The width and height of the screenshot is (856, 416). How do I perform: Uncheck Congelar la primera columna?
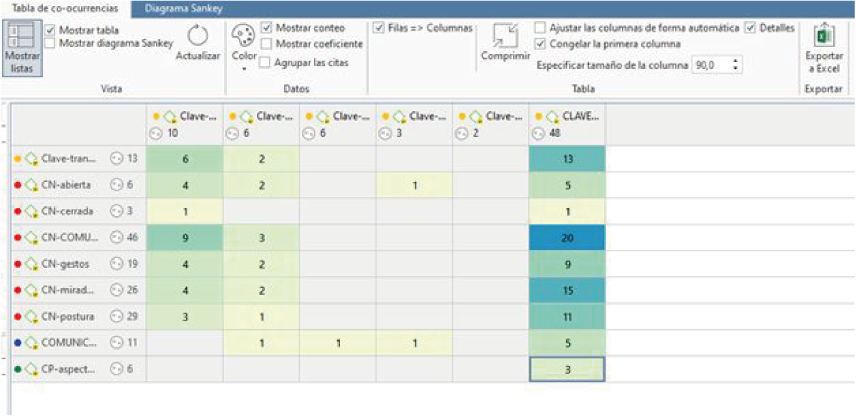click(x=540, y=44)
